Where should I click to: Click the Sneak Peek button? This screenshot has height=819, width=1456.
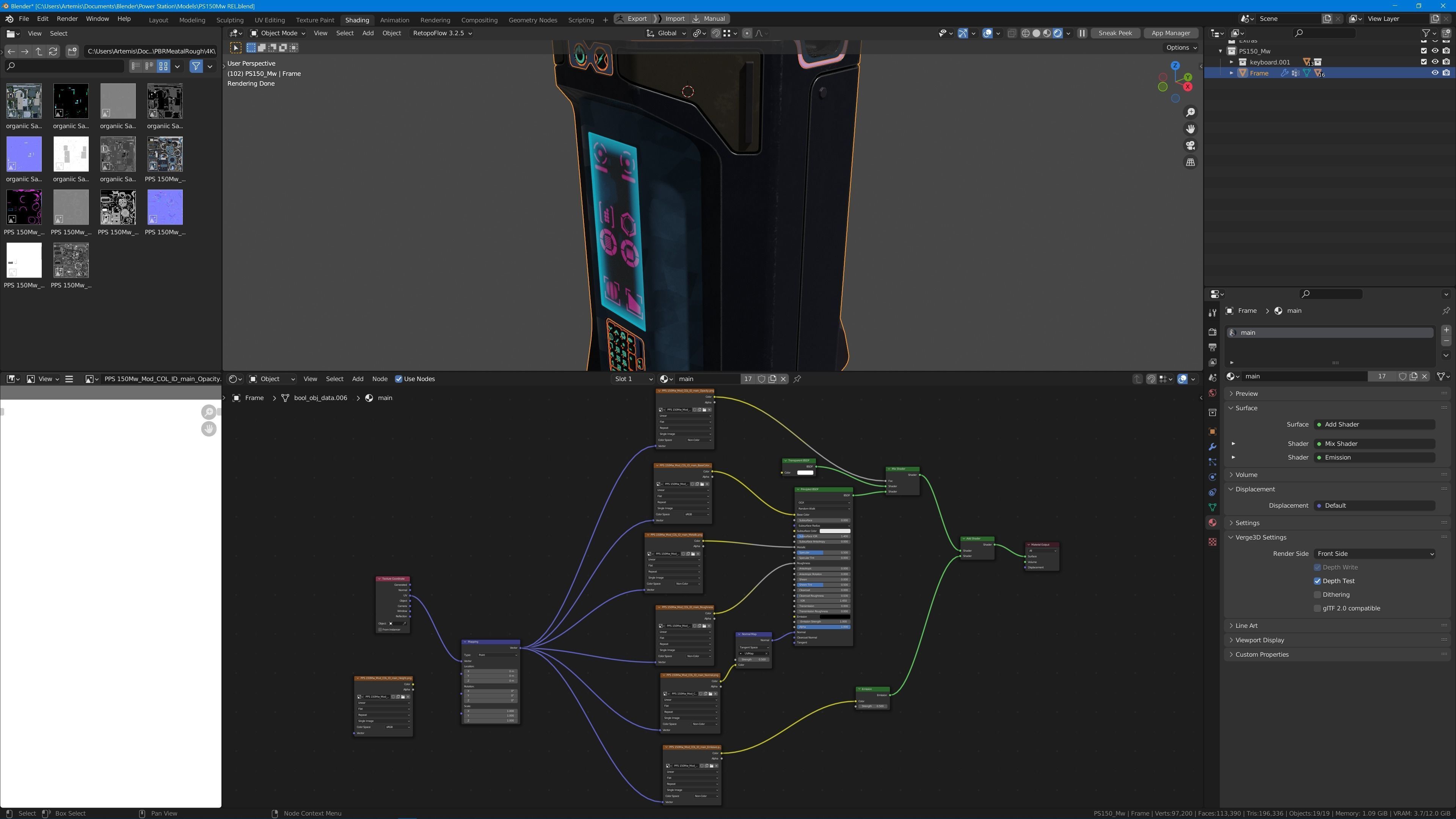click(x=1115, y=33)
